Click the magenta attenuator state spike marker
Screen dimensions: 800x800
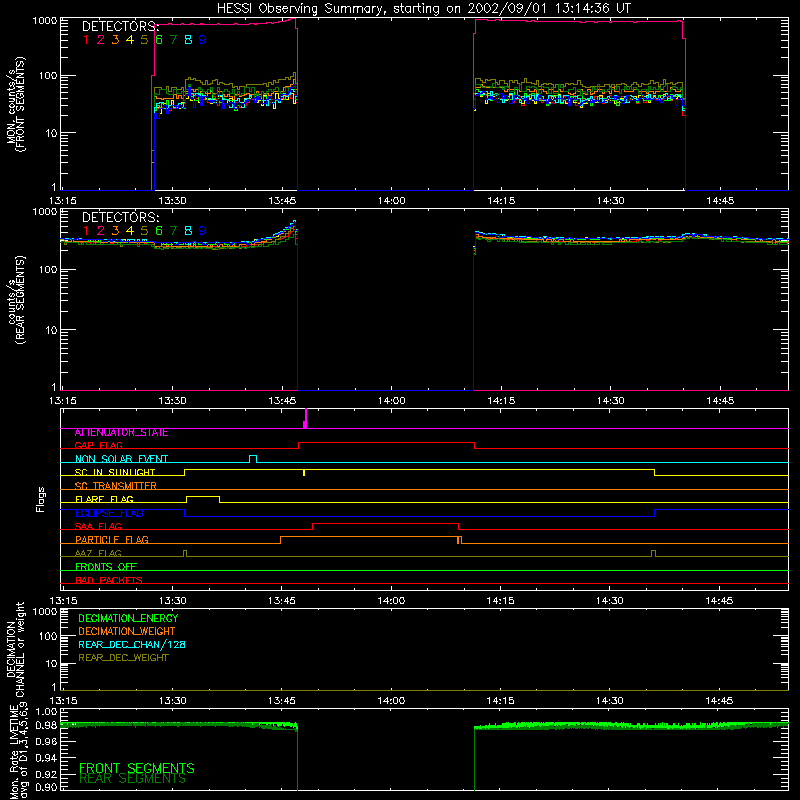(x=305, y=418)
